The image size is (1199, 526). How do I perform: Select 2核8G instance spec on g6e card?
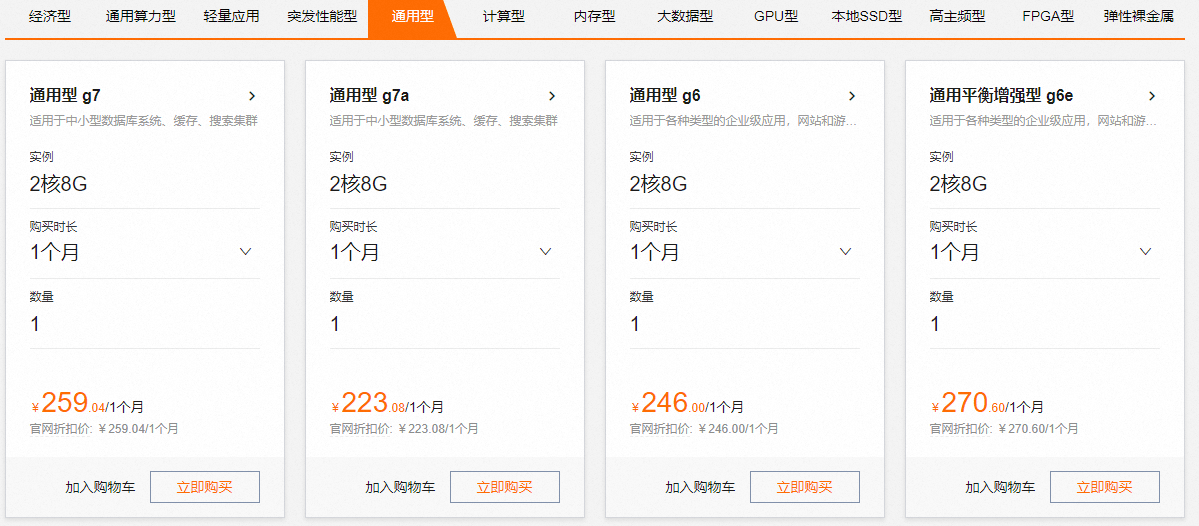click(x=959, y=183)
